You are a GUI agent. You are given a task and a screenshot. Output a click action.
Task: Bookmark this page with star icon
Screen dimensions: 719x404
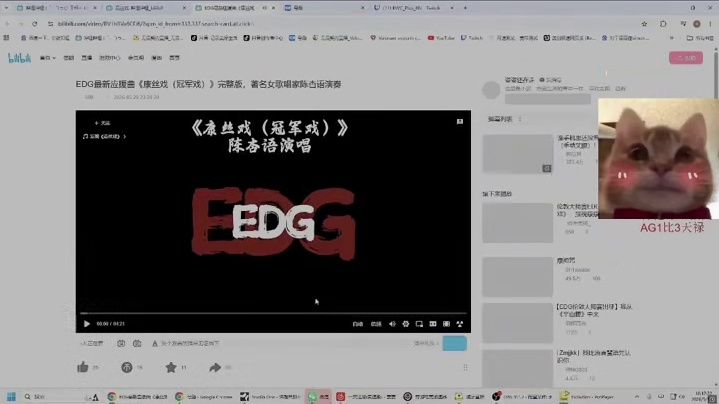click(x=644, y=23)
